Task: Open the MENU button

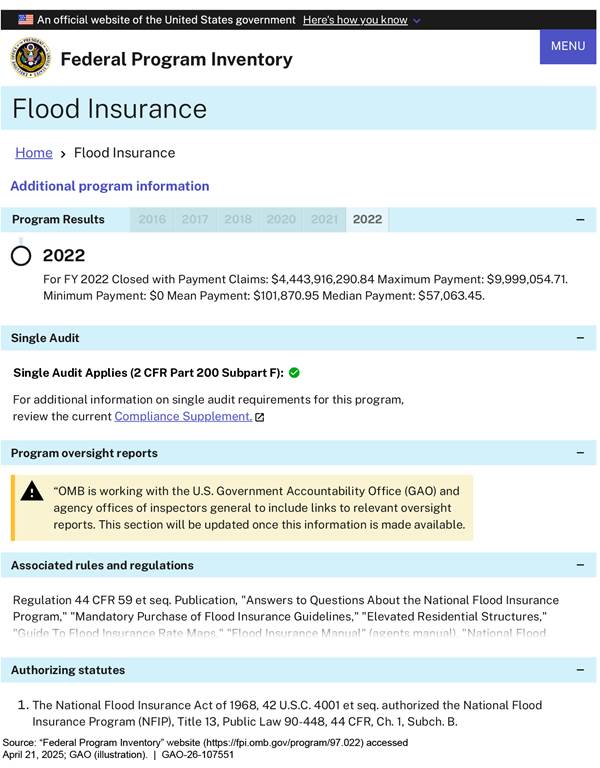Action: [x=567, y=46]
